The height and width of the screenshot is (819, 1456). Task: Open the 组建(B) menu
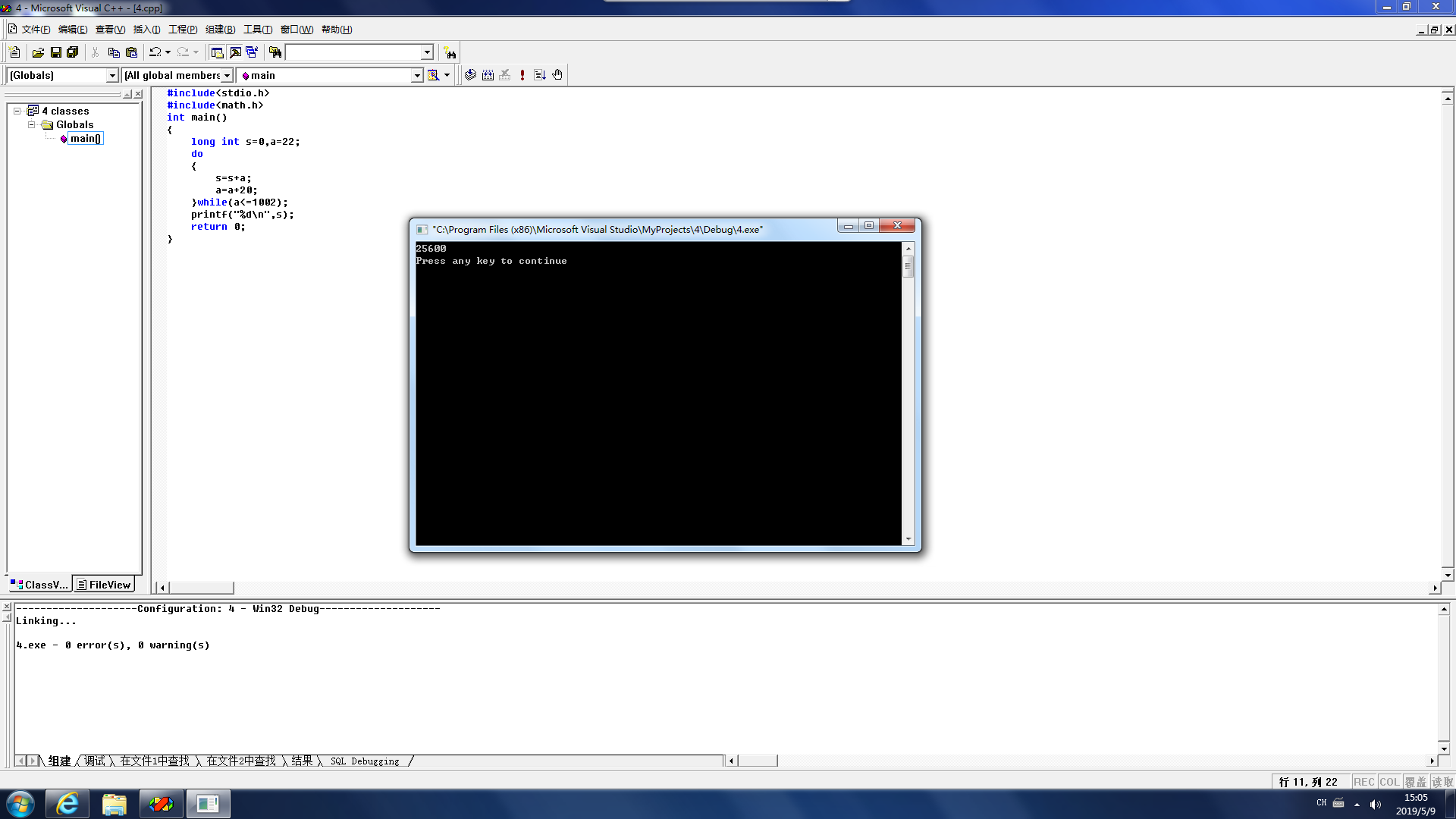click(x=220, y=30)
